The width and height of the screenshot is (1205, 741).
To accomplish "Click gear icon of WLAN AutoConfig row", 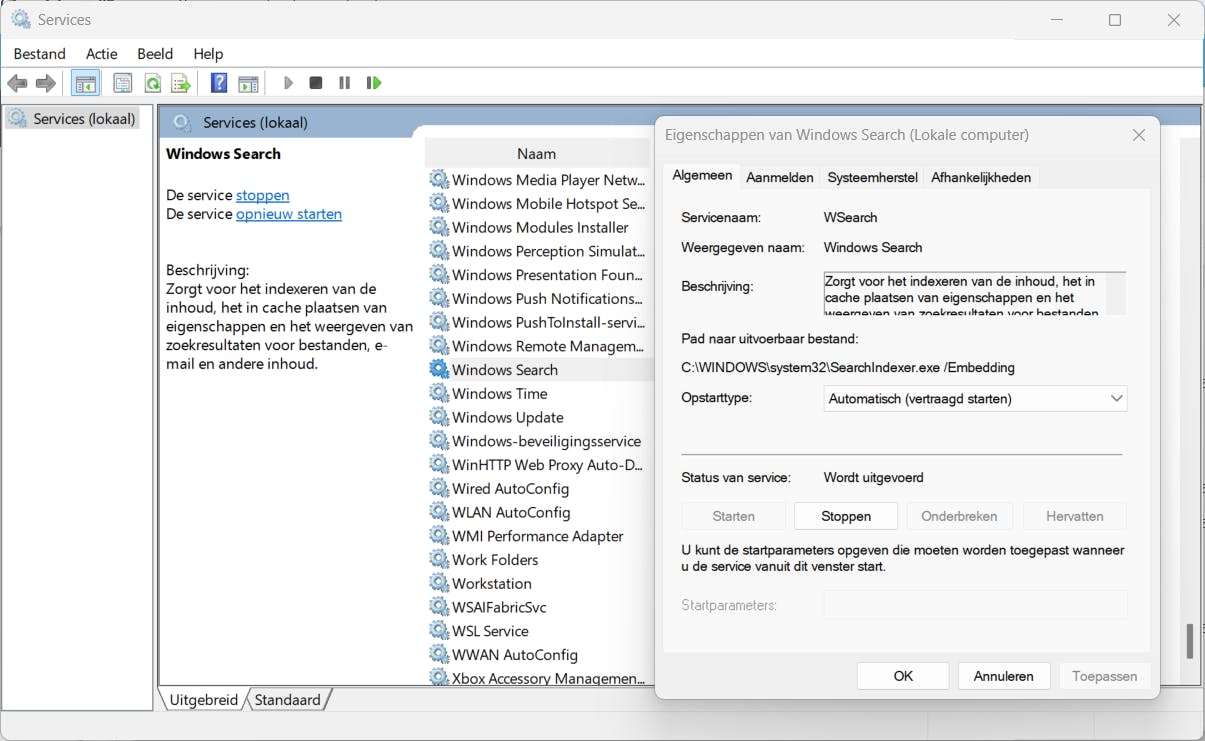I will (439, 512).
